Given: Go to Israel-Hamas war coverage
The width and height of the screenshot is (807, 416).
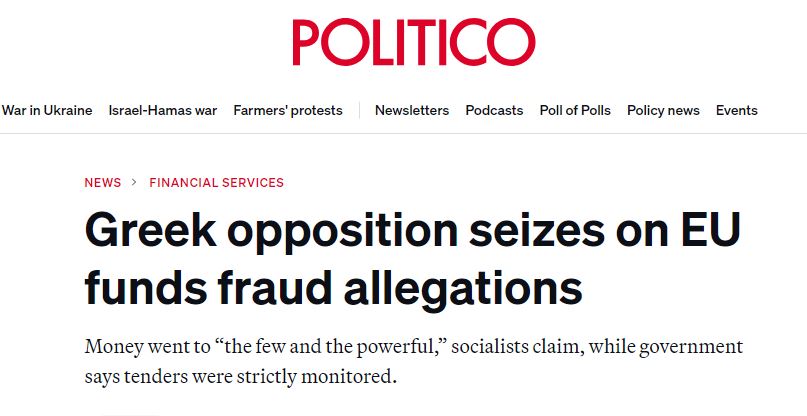Looking at the screenshot, I should pyautogui.click(x=163, y=111).
